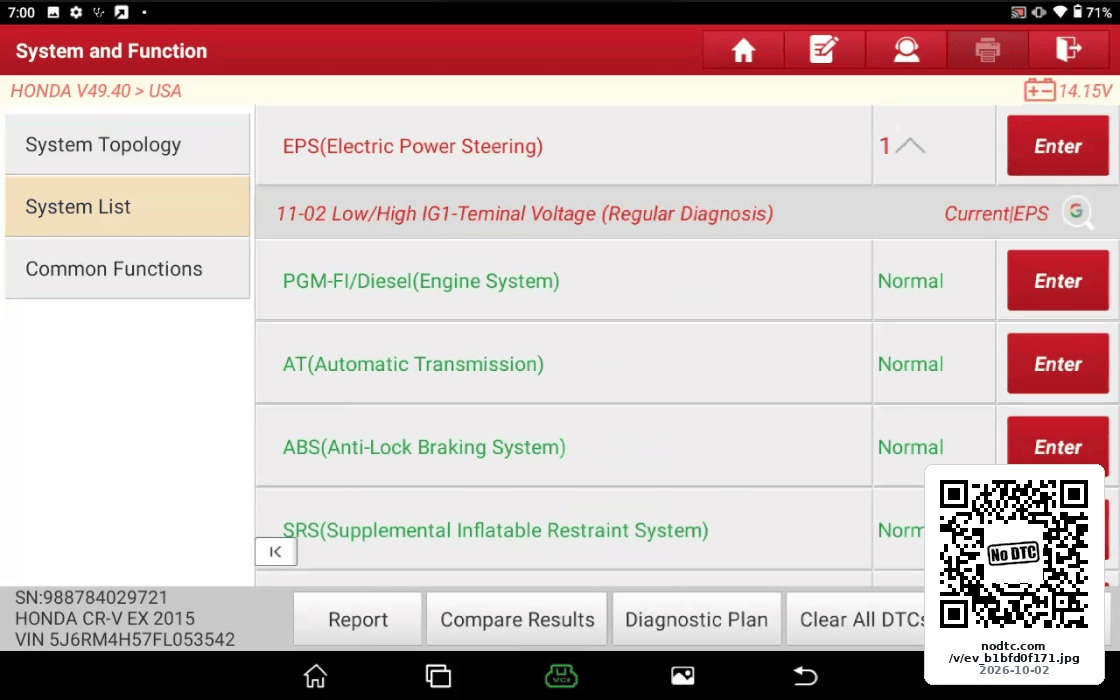Click the HONDA V49.40 > USA breadcrumb
The width and height of the screenshot is (1120, 700).
(x=96, y=91)
